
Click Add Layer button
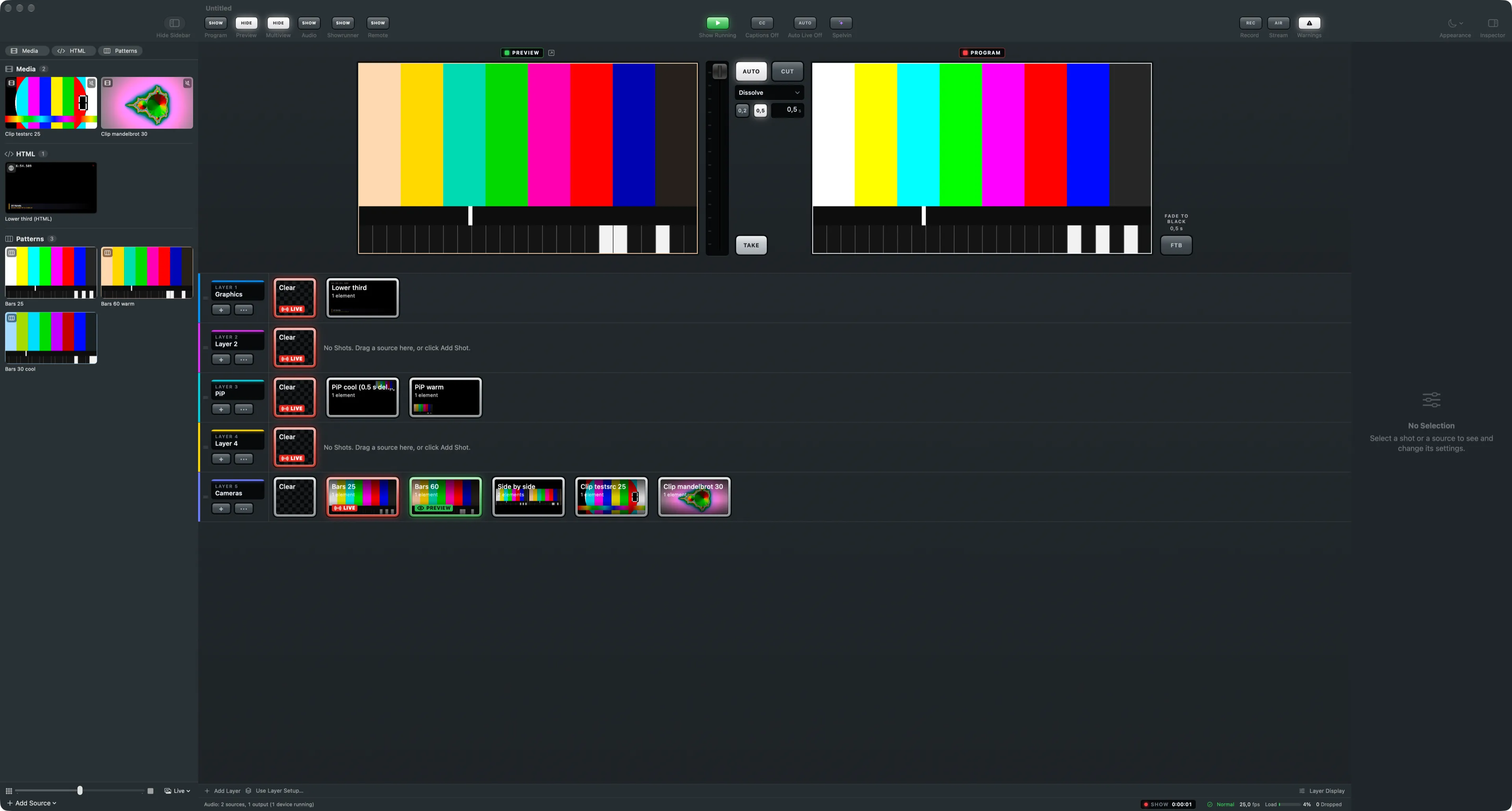[222, 791]
